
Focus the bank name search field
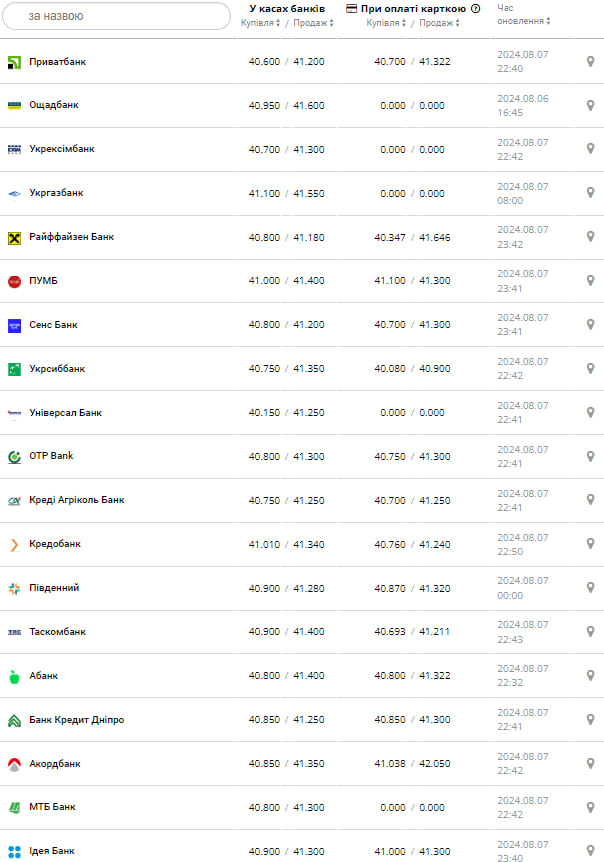[115, 16]
